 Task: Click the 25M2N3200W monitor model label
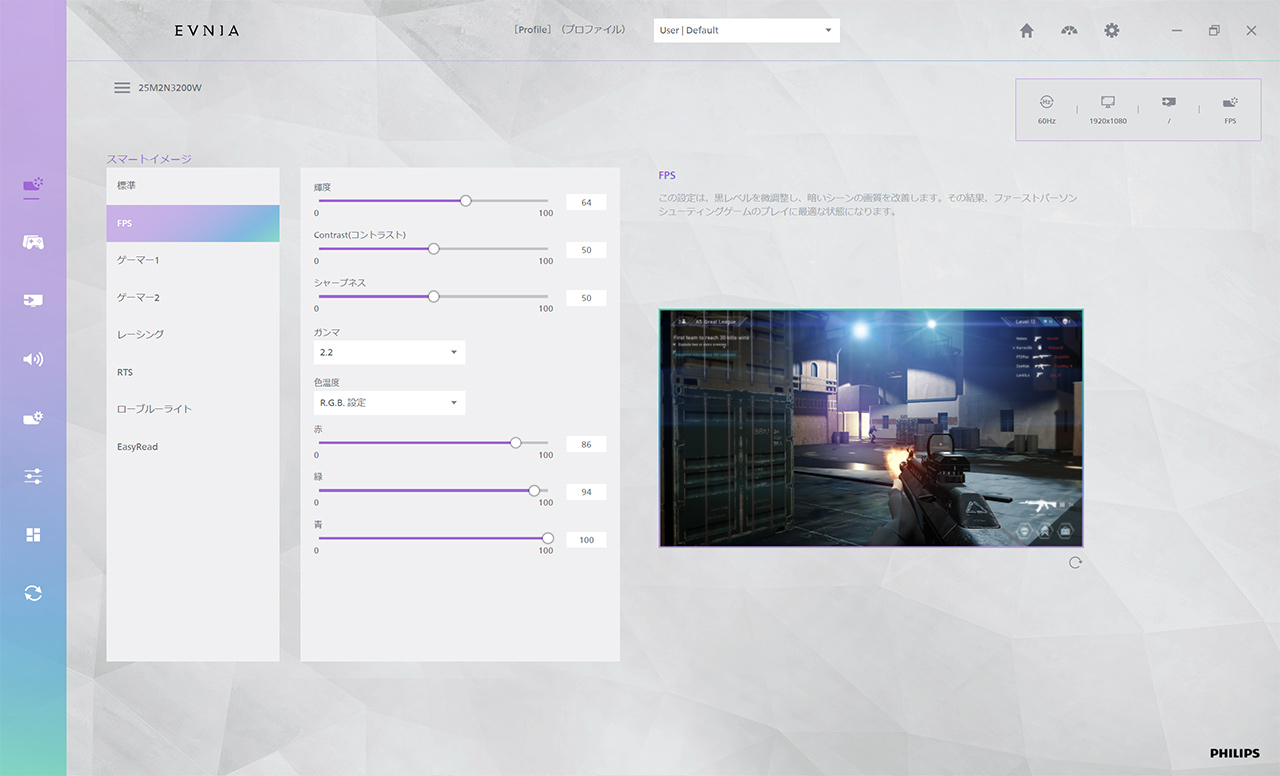171,88
